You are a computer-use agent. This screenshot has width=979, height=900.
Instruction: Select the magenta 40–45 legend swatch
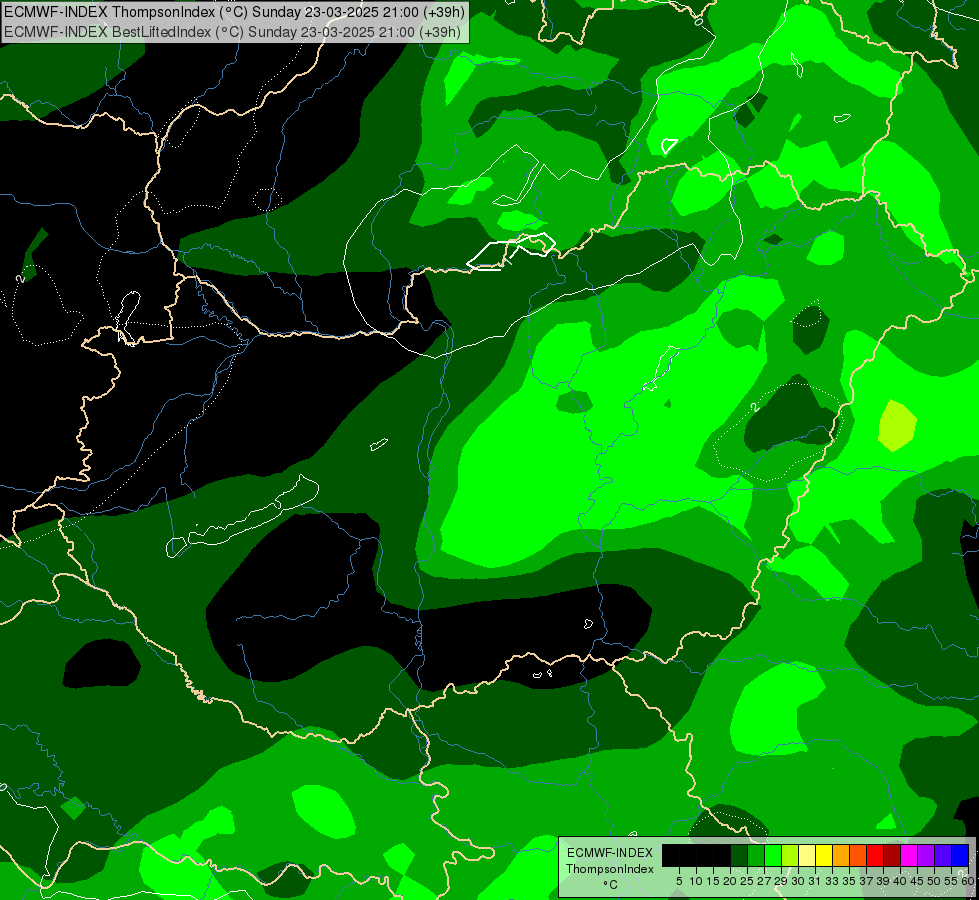tap(909, 856)
